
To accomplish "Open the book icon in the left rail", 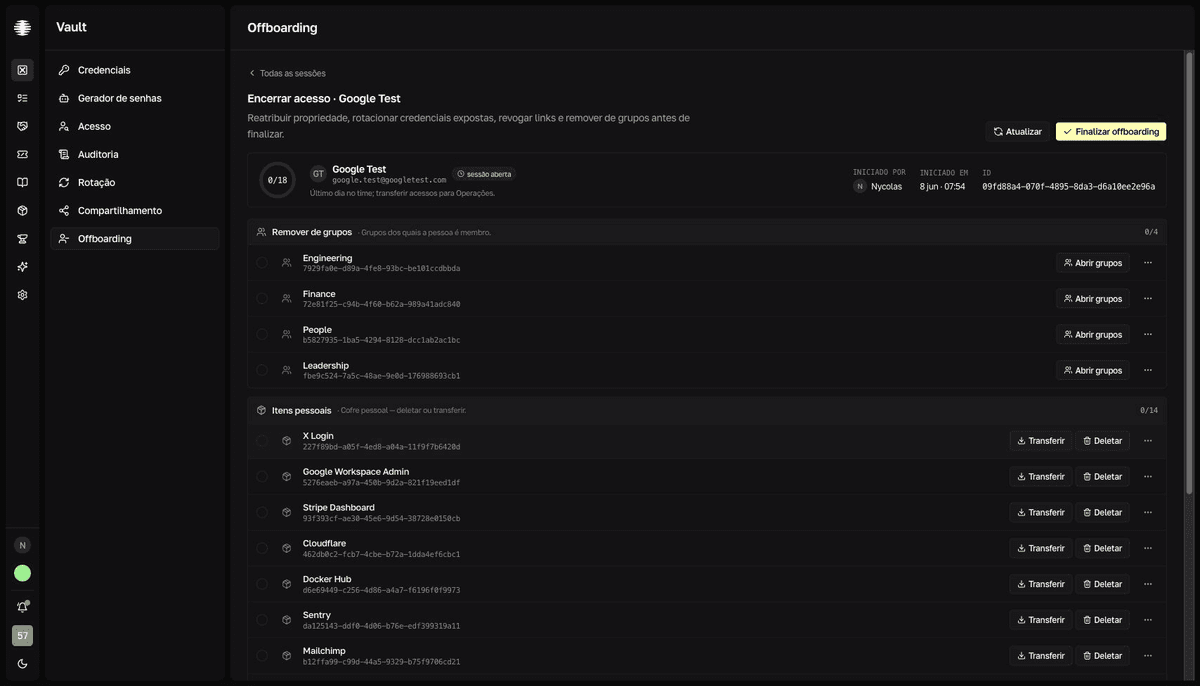I will (x=22, y=182).
